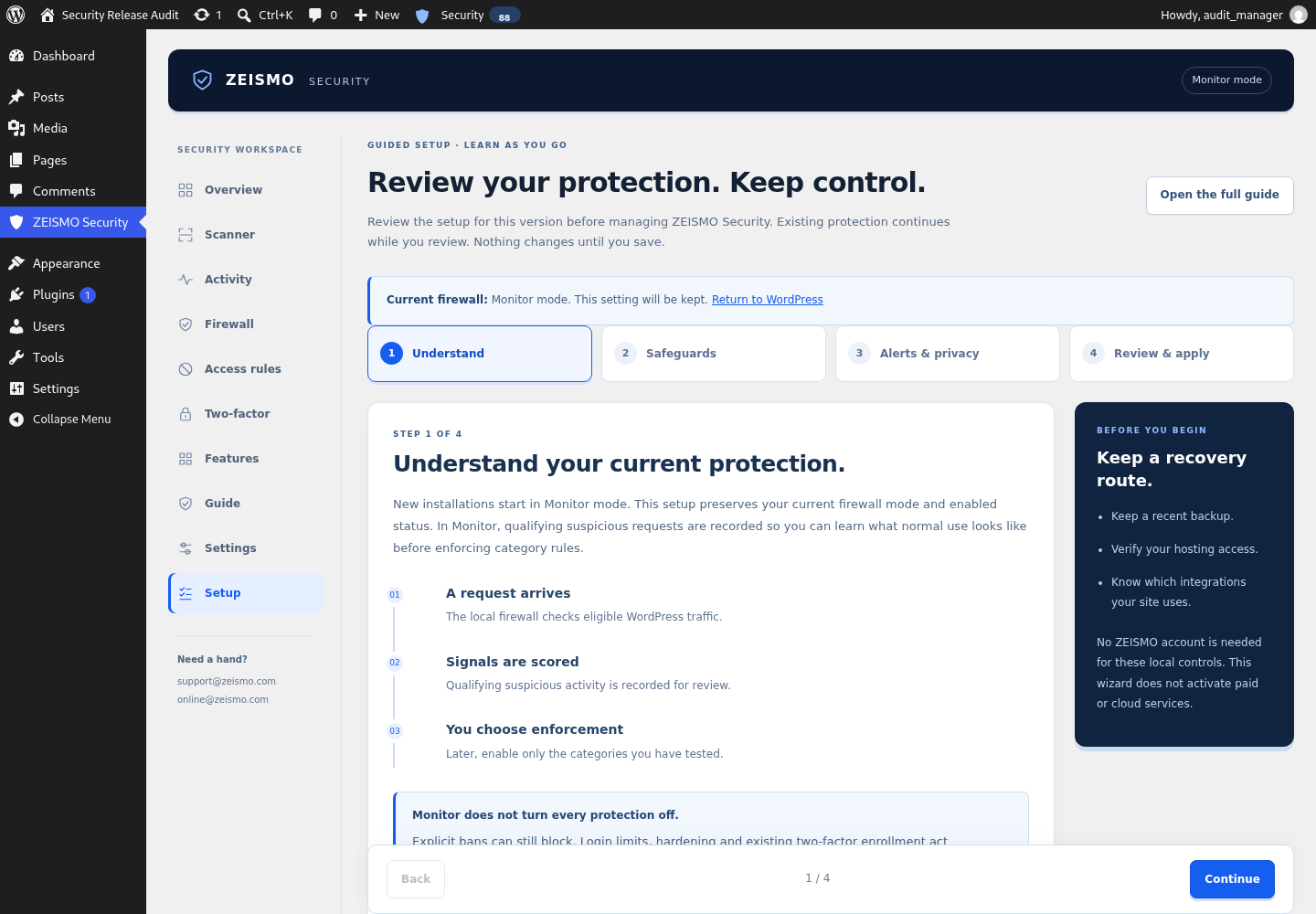Click the Plugins plug icon
1316x914 pixels.
click(x=16, y=294)
